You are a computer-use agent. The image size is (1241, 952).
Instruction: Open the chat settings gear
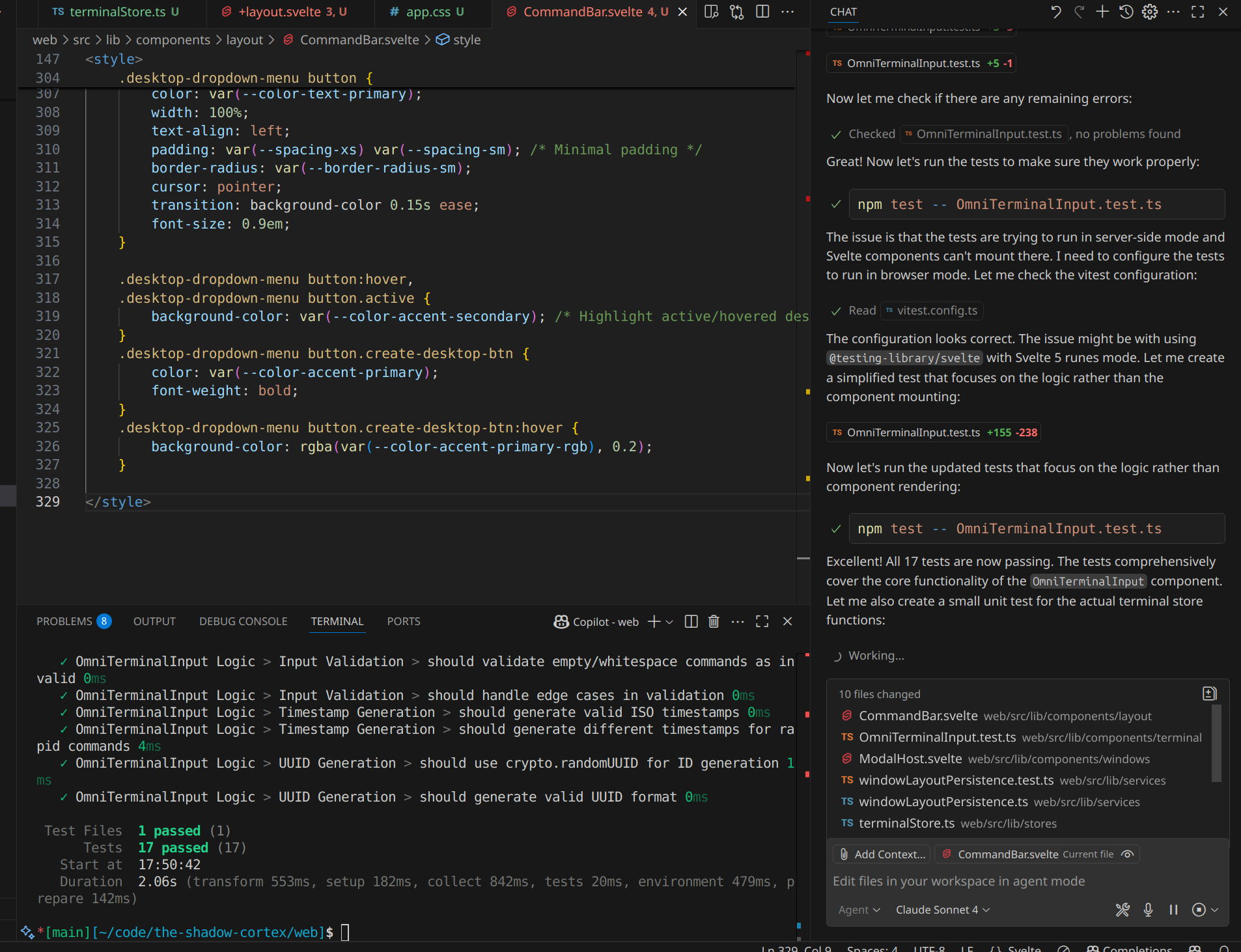(x=1150, y=11)
